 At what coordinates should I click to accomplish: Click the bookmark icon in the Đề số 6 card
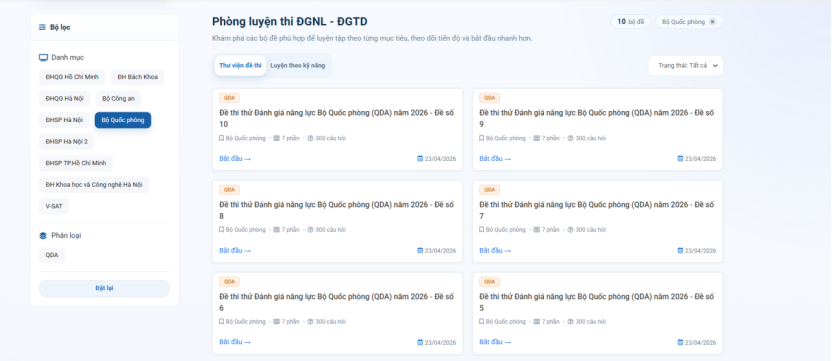tap(222, 322)
